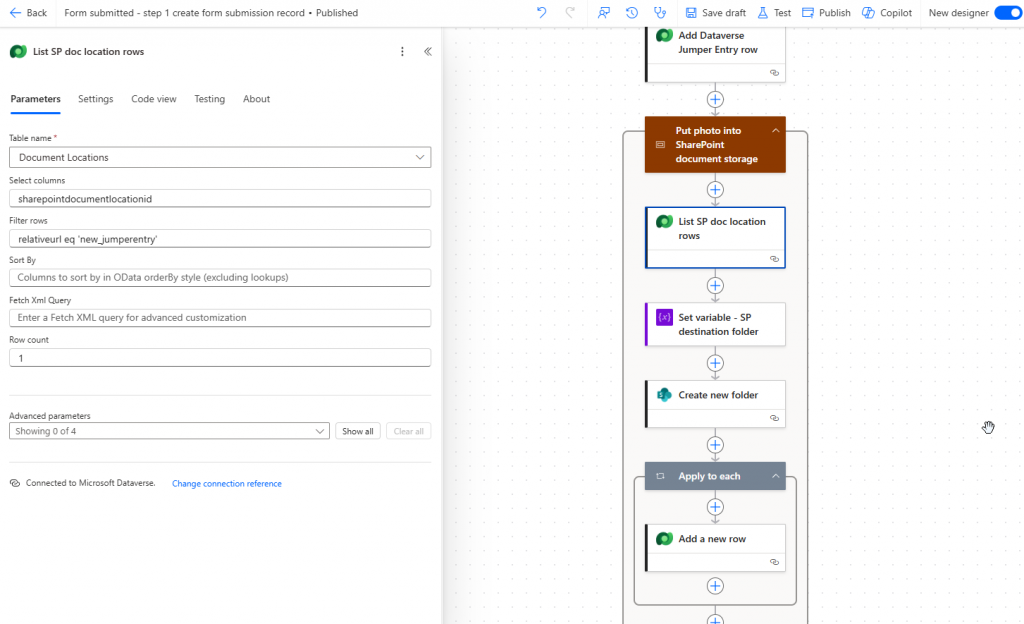Image resolution: width=1024 pixels, height=624 pixels.
Task: Click the plus icon above Put photo scope
Action: [x=715, y=99]
